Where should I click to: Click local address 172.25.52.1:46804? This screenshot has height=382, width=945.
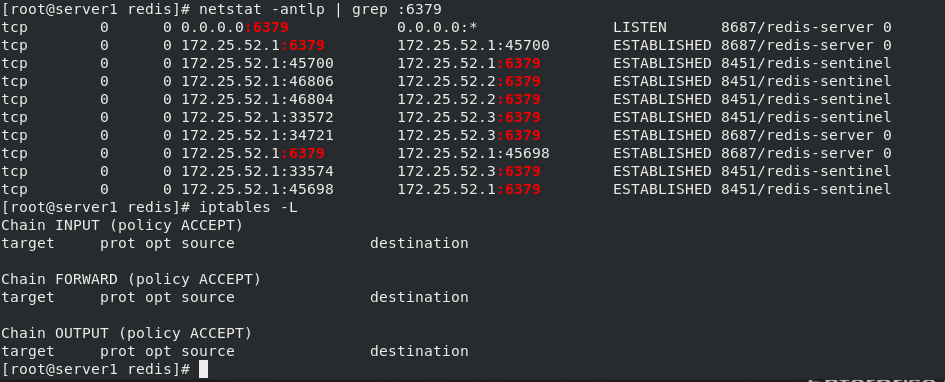tap(257, 99)
